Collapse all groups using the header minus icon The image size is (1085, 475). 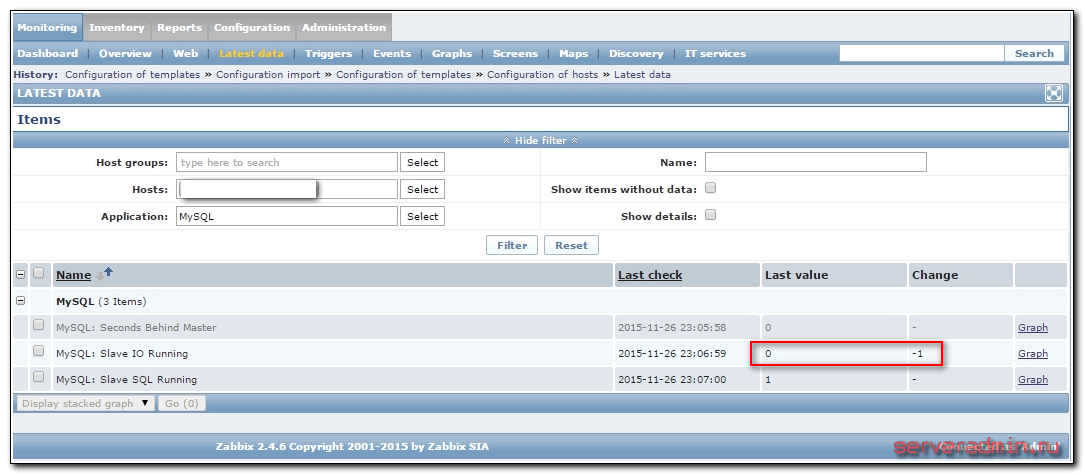pos(21,274)
